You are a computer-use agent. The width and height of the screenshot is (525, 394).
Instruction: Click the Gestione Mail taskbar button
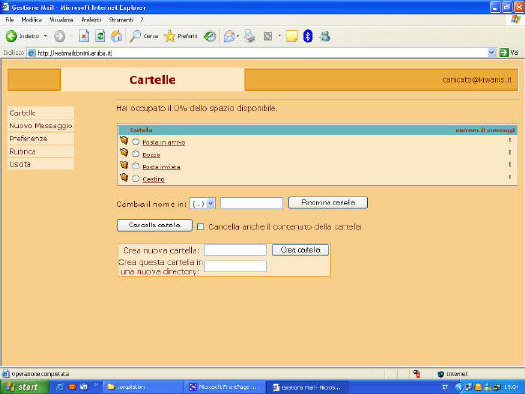pyautogui.click(x=307, y=387)
